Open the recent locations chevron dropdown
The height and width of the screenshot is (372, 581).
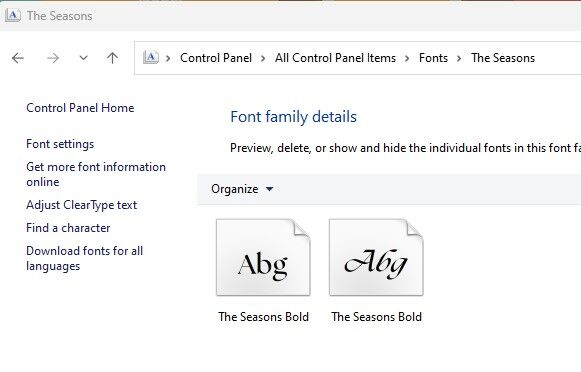(83, 58)
